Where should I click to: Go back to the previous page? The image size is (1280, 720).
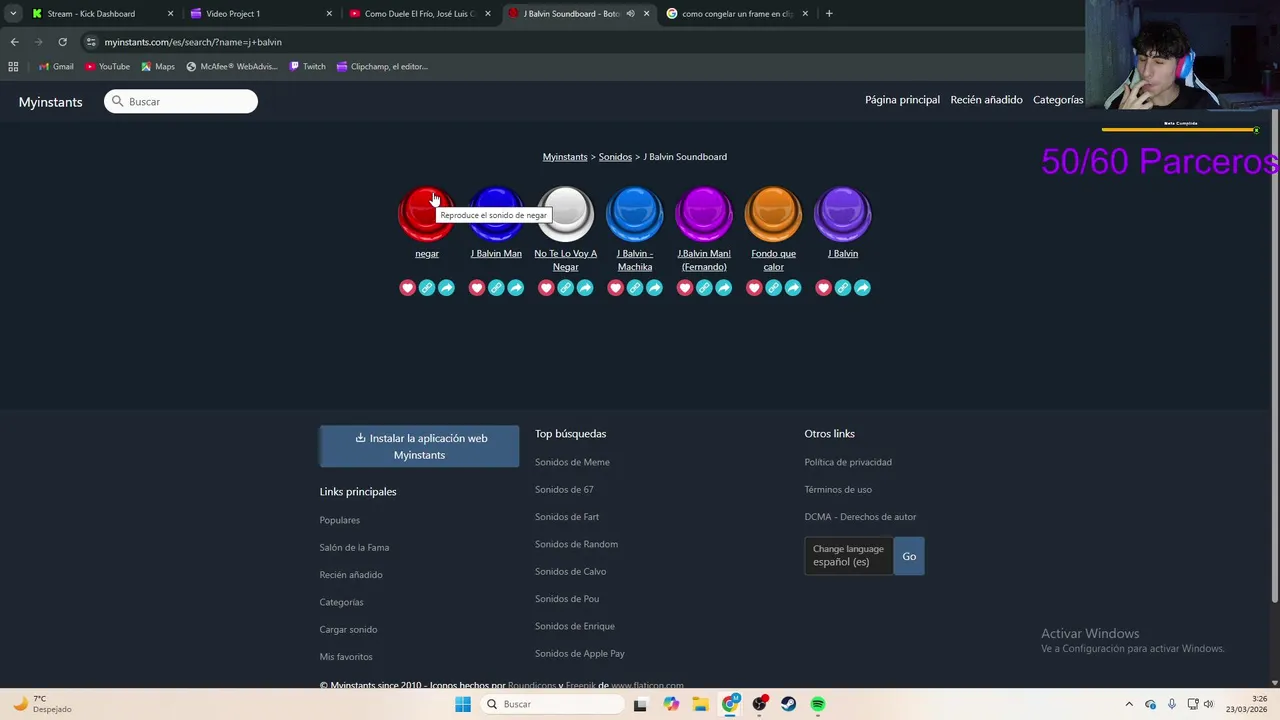tap(14, 42)
